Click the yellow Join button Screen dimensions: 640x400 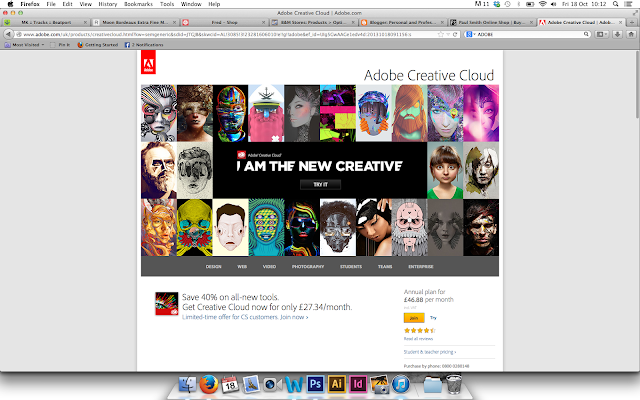pos(414,318)
